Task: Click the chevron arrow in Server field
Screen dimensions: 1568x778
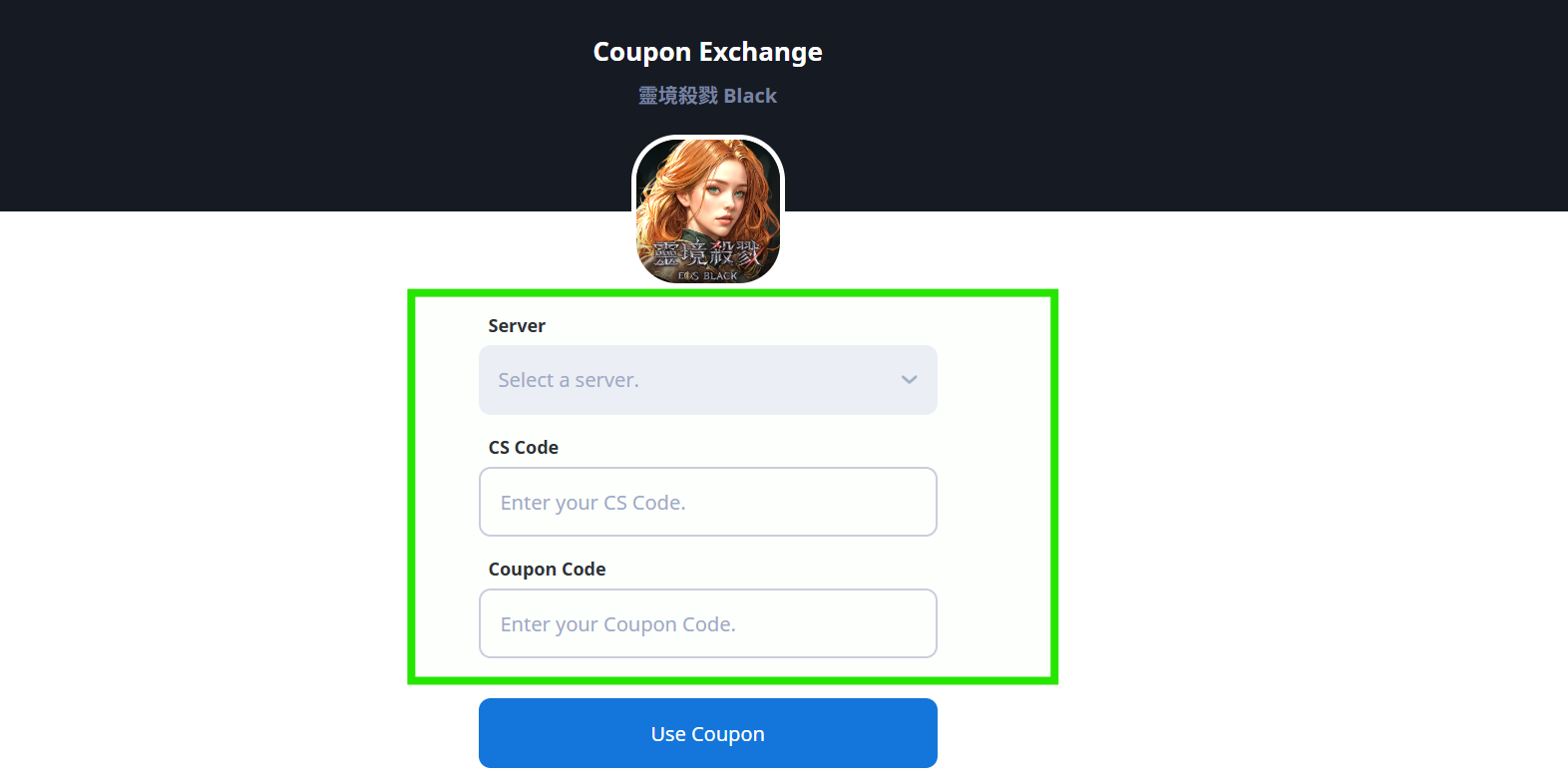Action: pos(909,380)
